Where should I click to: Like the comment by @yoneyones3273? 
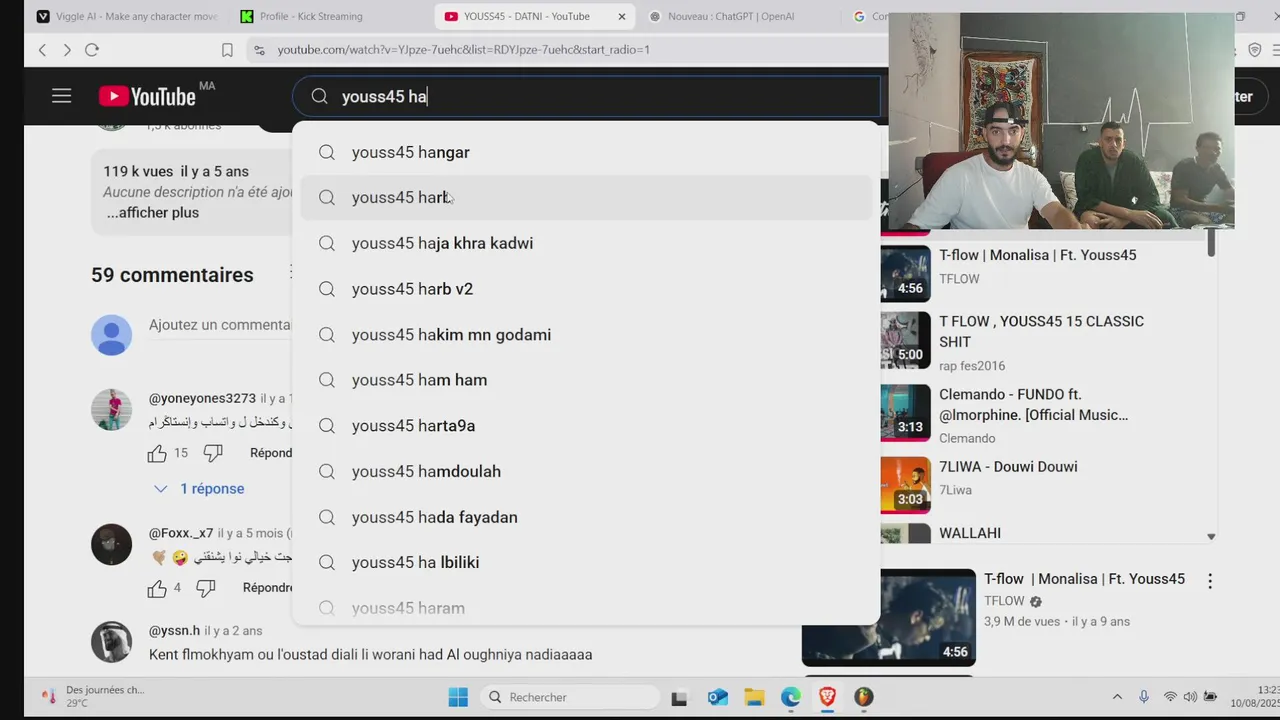tap(157, 453)
